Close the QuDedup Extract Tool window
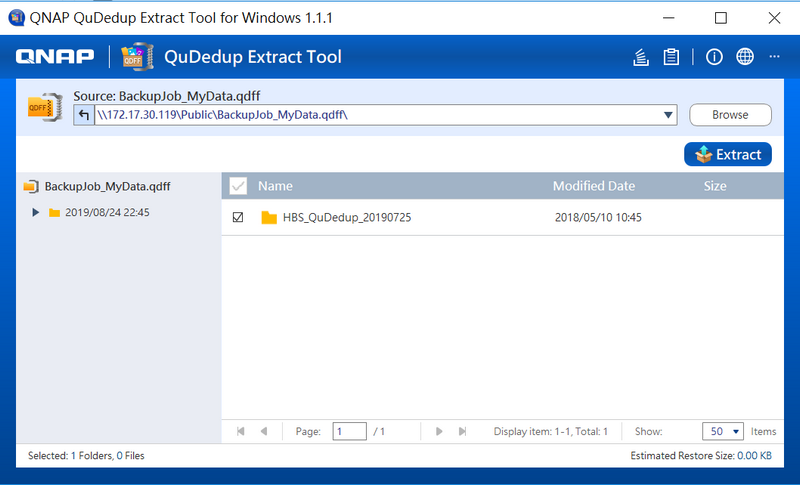The height and width of the screenshot is (485, 800). point(774,18)
